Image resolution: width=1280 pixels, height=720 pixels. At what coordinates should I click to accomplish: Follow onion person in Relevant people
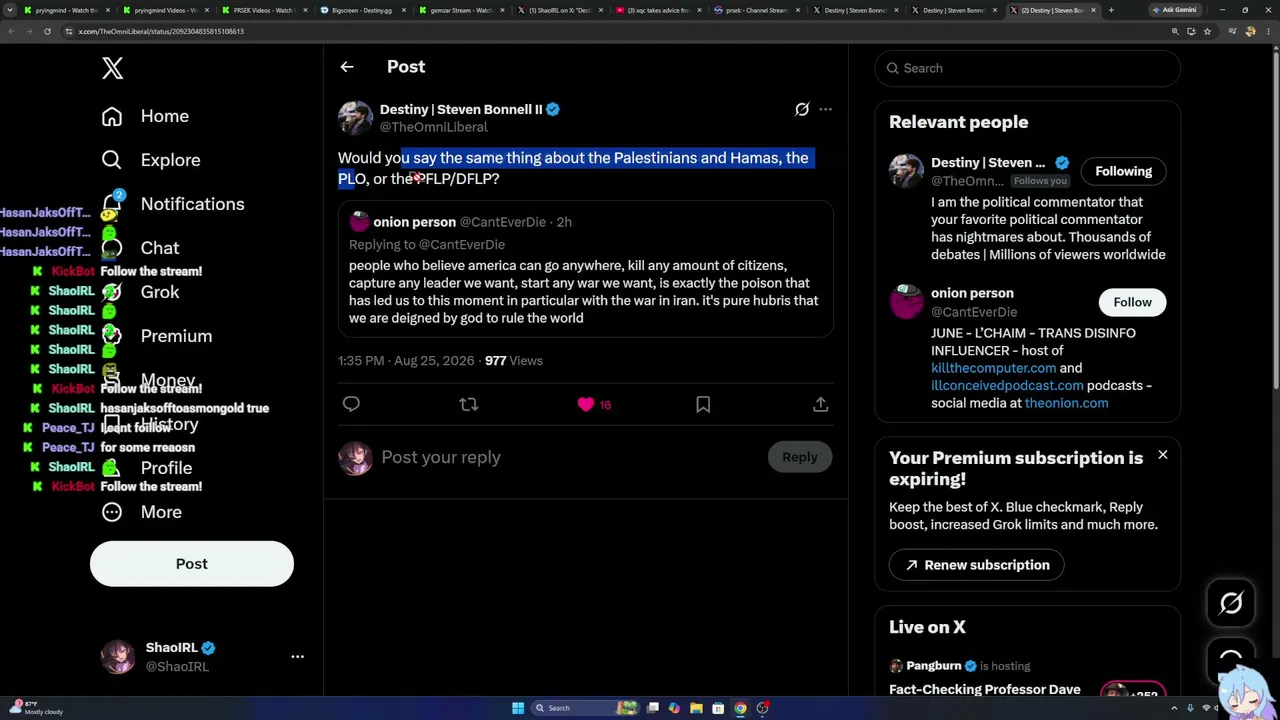click(1132, 302)
